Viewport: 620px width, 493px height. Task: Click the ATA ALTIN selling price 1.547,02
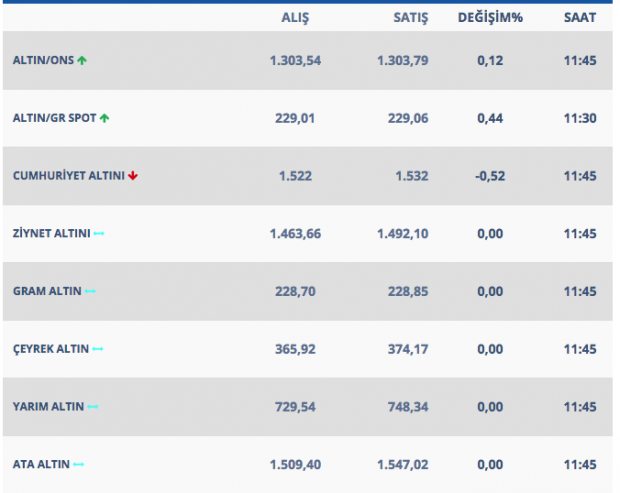(403, 465)
